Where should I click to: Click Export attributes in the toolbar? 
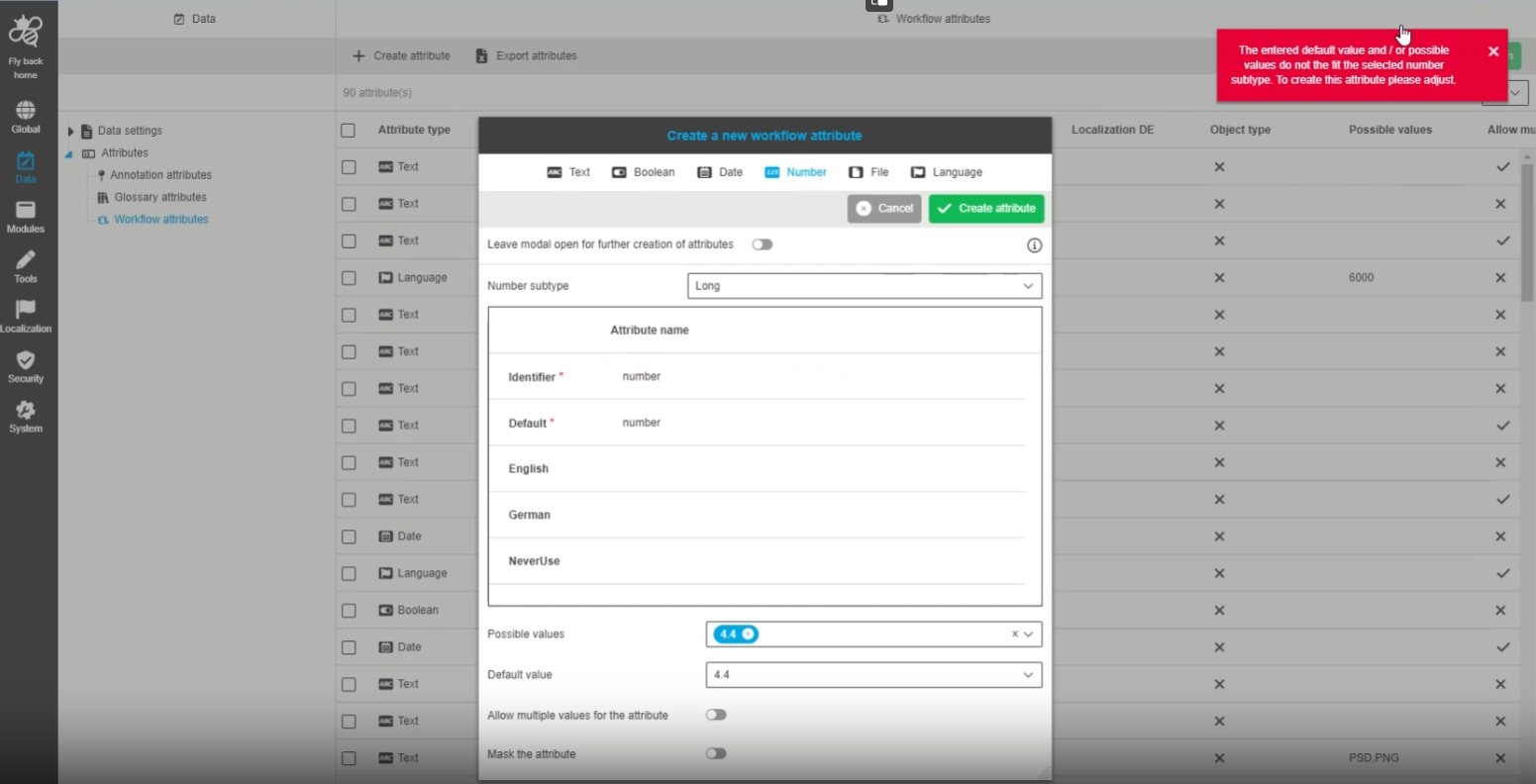pos(526,55)
